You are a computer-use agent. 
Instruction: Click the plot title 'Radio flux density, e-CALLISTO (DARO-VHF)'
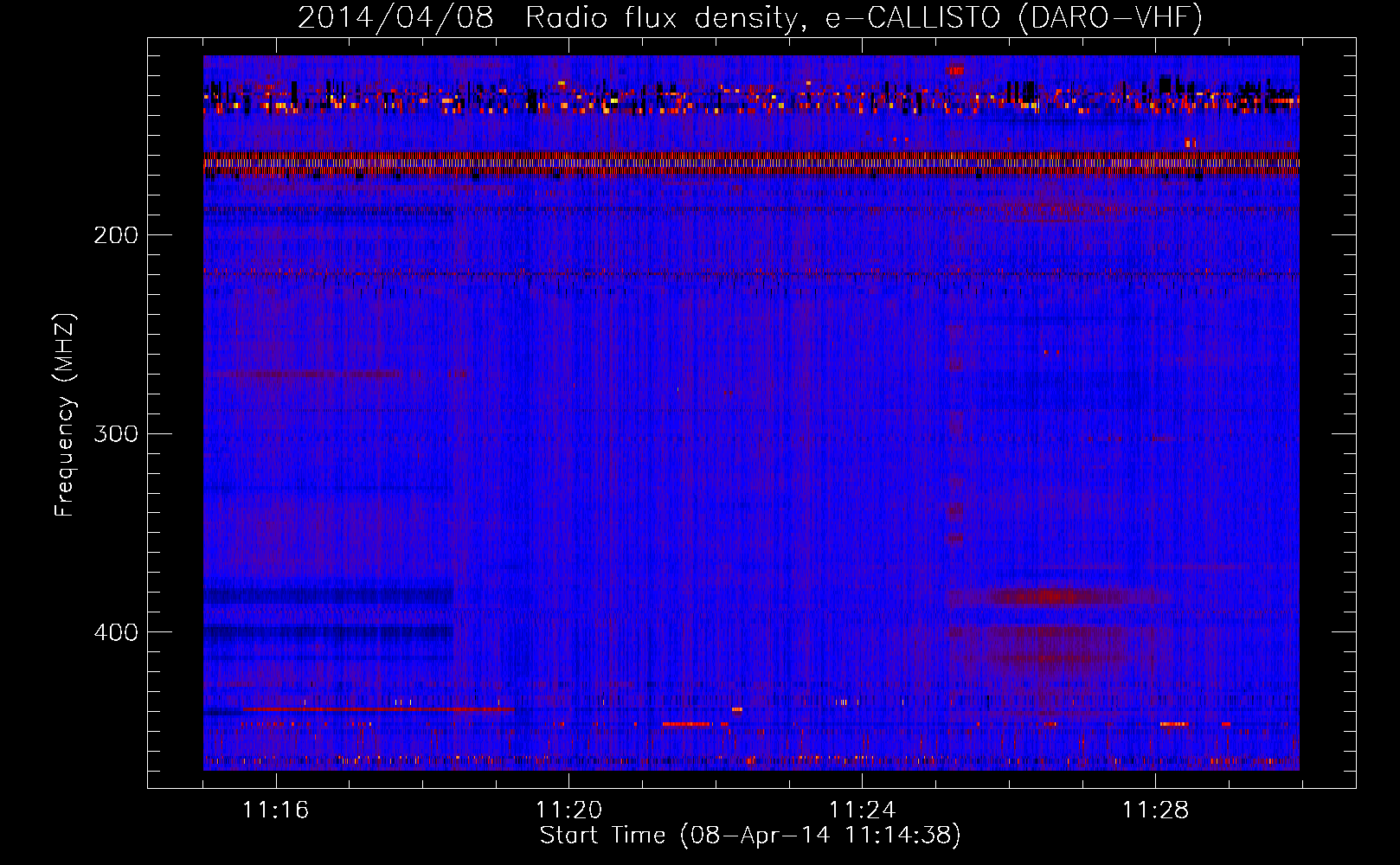pyautogui.click(x=864, y=18)
